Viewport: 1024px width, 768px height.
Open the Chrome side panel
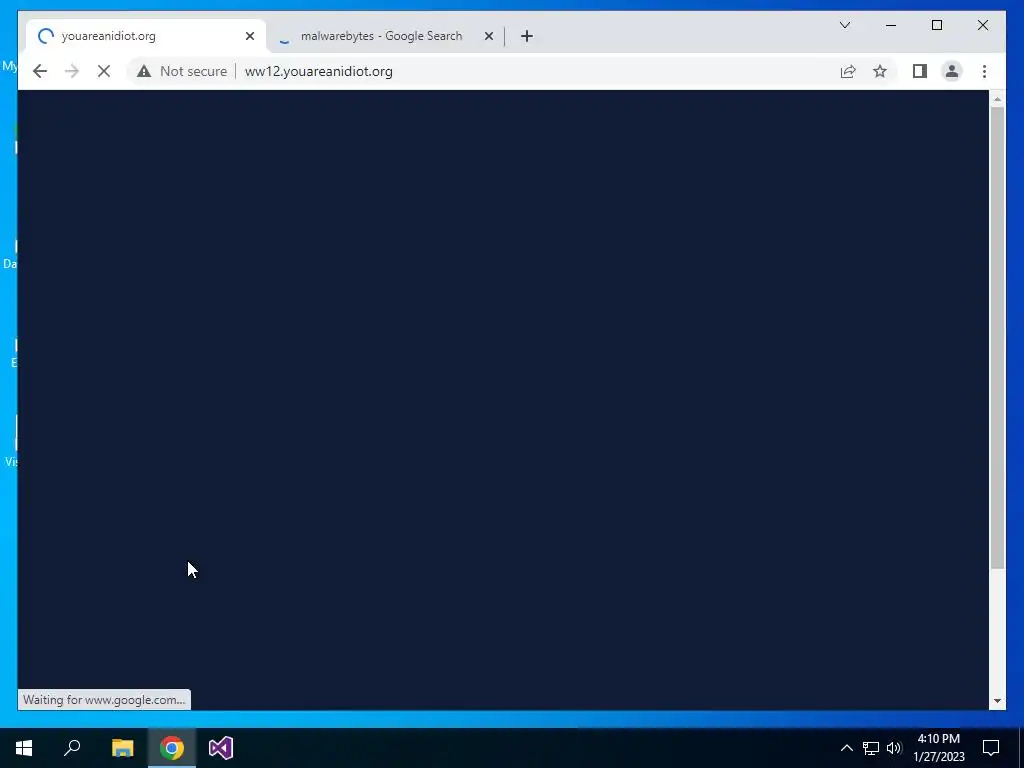click(x=920, y=71)
